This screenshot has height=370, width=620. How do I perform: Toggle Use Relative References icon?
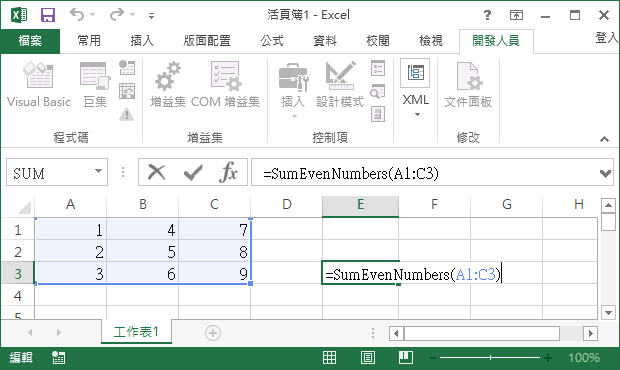(127, 91)
